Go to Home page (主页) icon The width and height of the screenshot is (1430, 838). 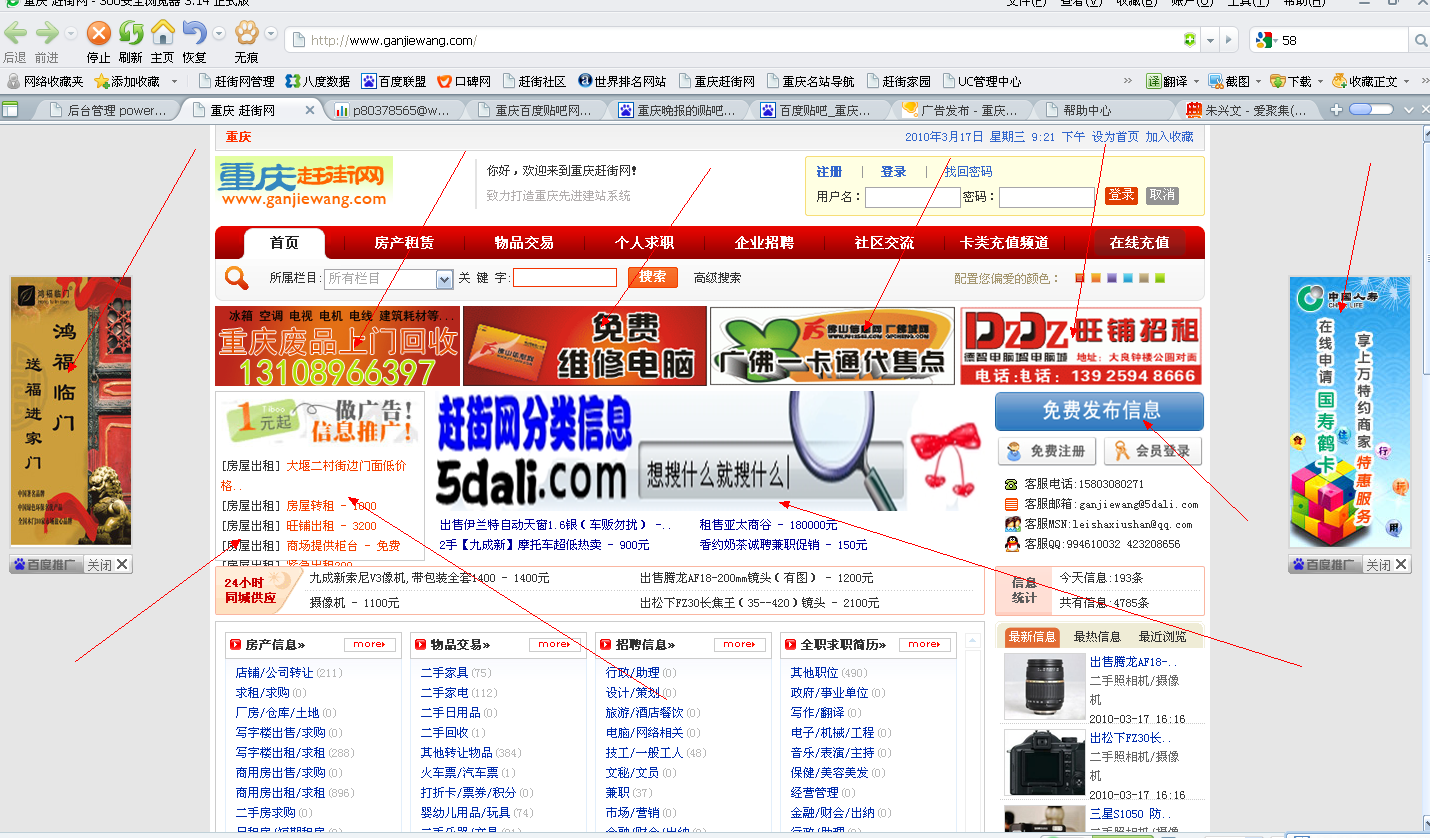click(162, 33)
